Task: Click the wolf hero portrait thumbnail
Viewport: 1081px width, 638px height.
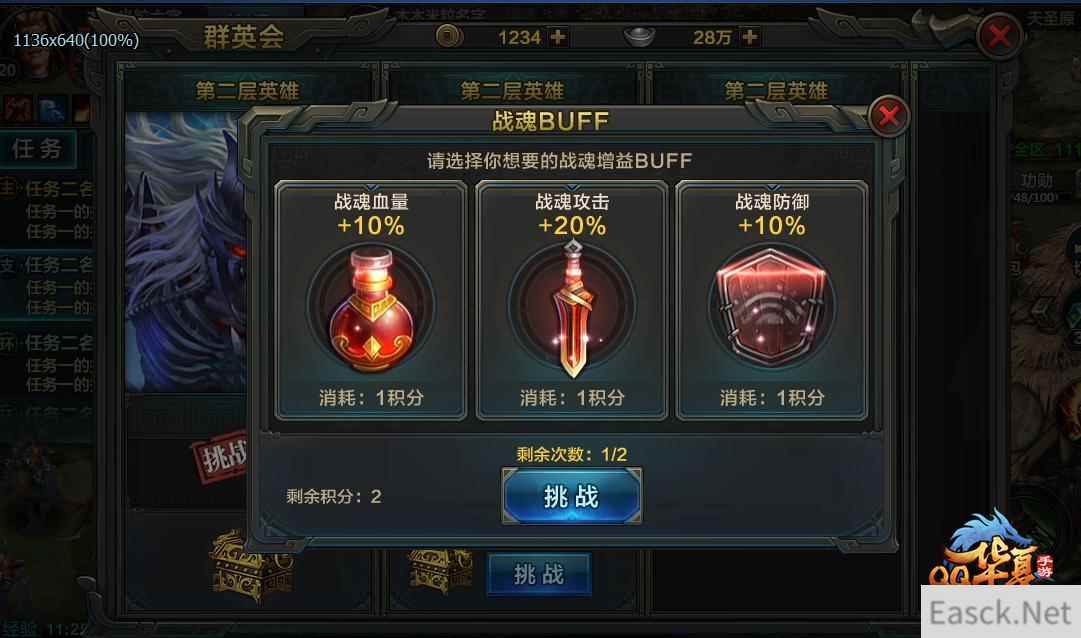Action: (x=185, y=252)
